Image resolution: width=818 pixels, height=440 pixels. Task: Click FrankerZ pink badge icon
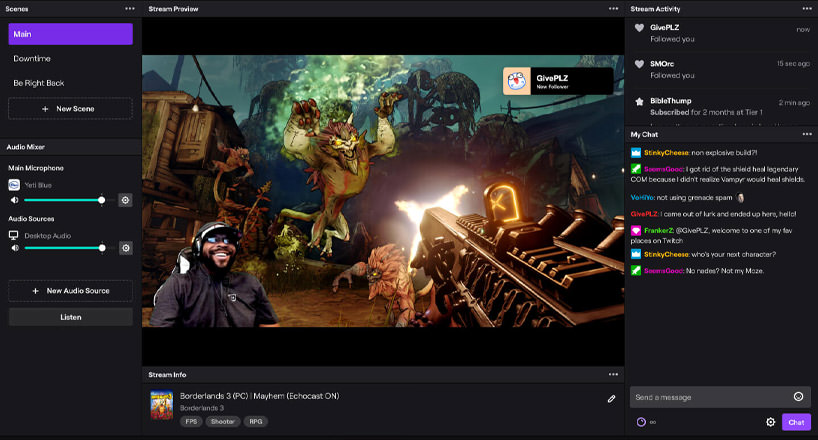pyautogui.click(x=635, y=230)
